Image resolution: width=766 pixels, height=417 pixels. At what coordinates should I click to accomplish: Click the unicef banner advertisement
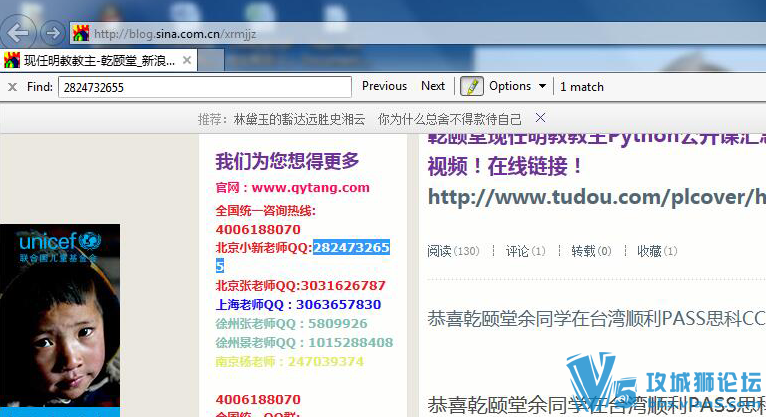point(60,320)
